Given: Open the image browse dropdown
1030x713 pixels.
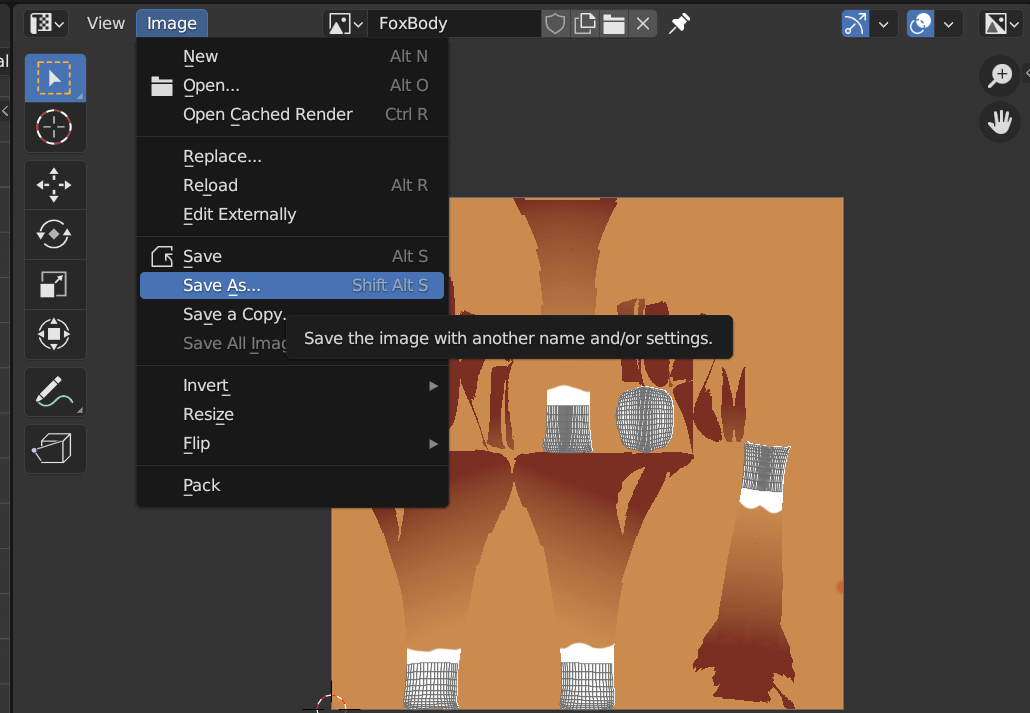Looking at the screenshot, I should click(x=345, y=24).
